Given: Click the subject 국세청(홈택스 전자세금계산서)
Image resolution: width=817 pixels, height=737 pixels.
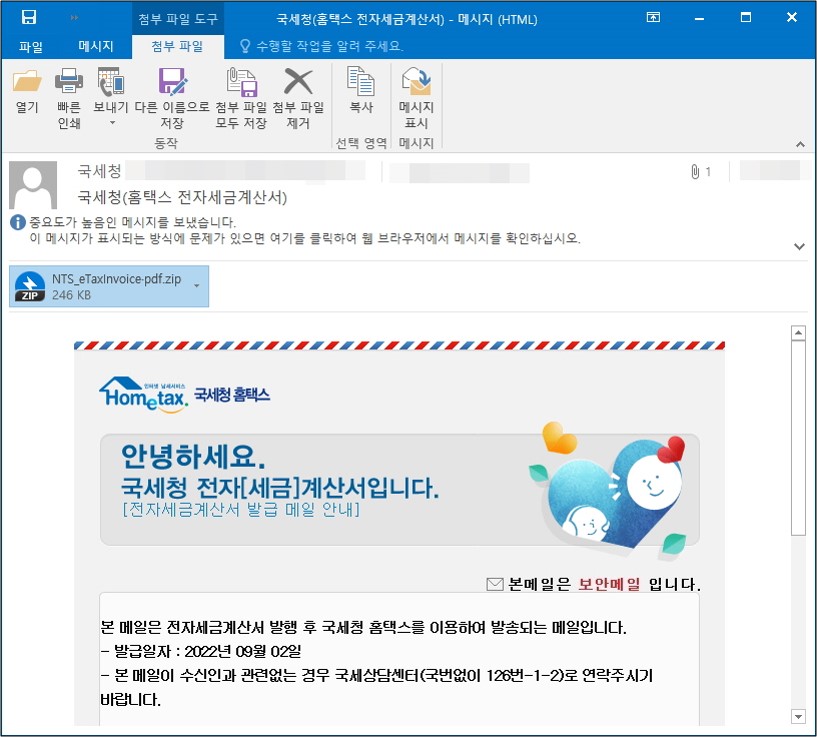Looking at the screenshot, I should (x=182, y=197).
